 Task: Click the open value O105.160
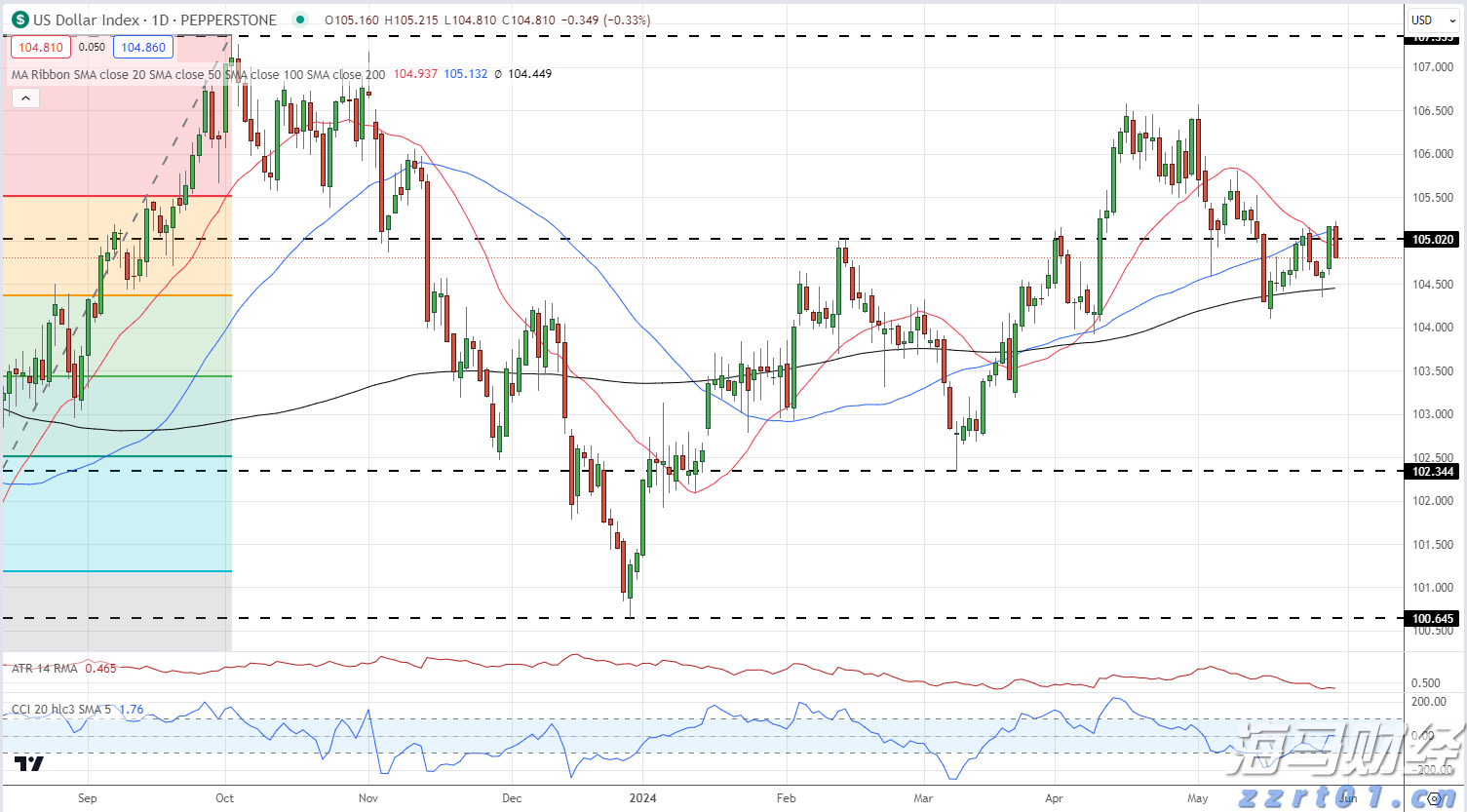(352, 19)
